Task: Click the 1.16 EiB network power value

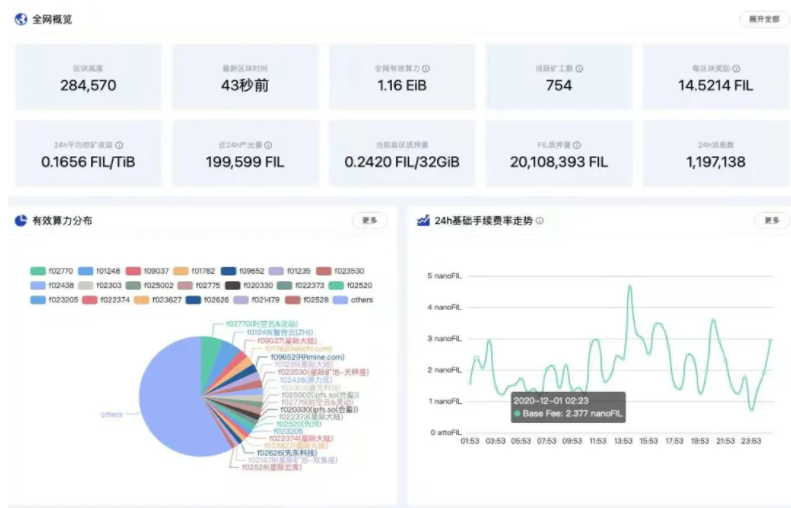Action: pyautogui.click(x=402, y=85)
